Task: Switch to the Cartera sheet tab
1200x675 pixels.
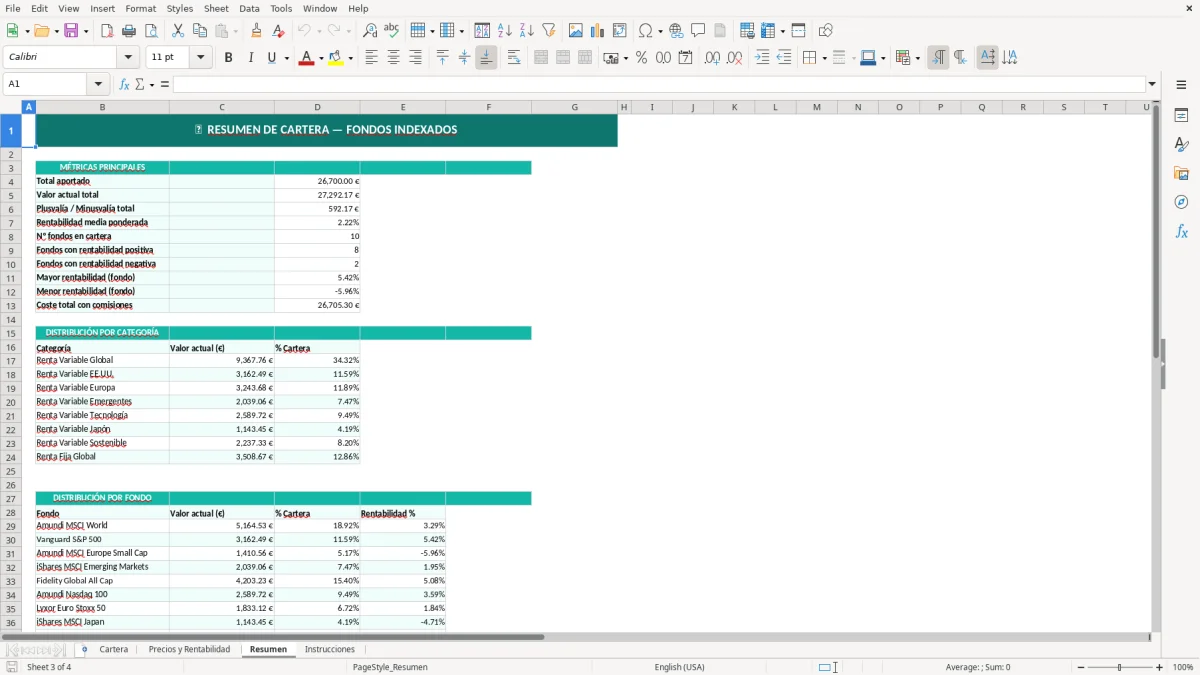Action: [x=114, y=650]
